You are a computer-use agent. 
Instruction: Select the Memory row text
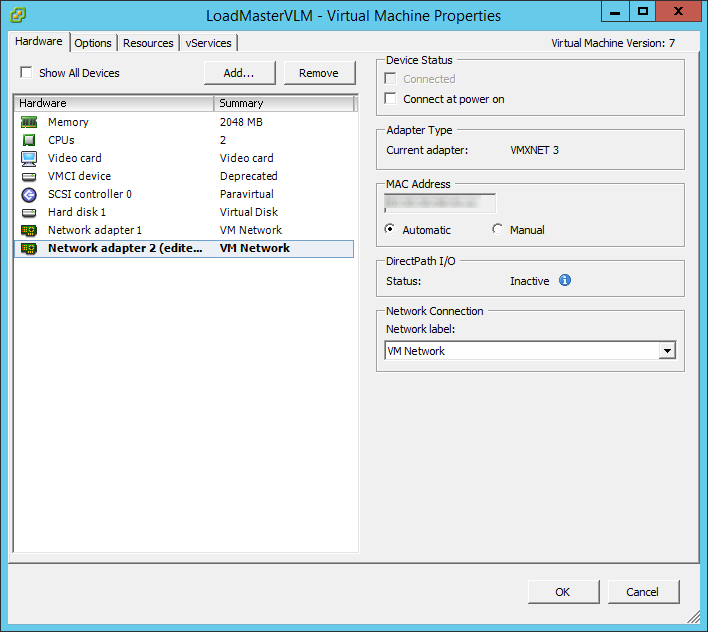pos(68,122)
